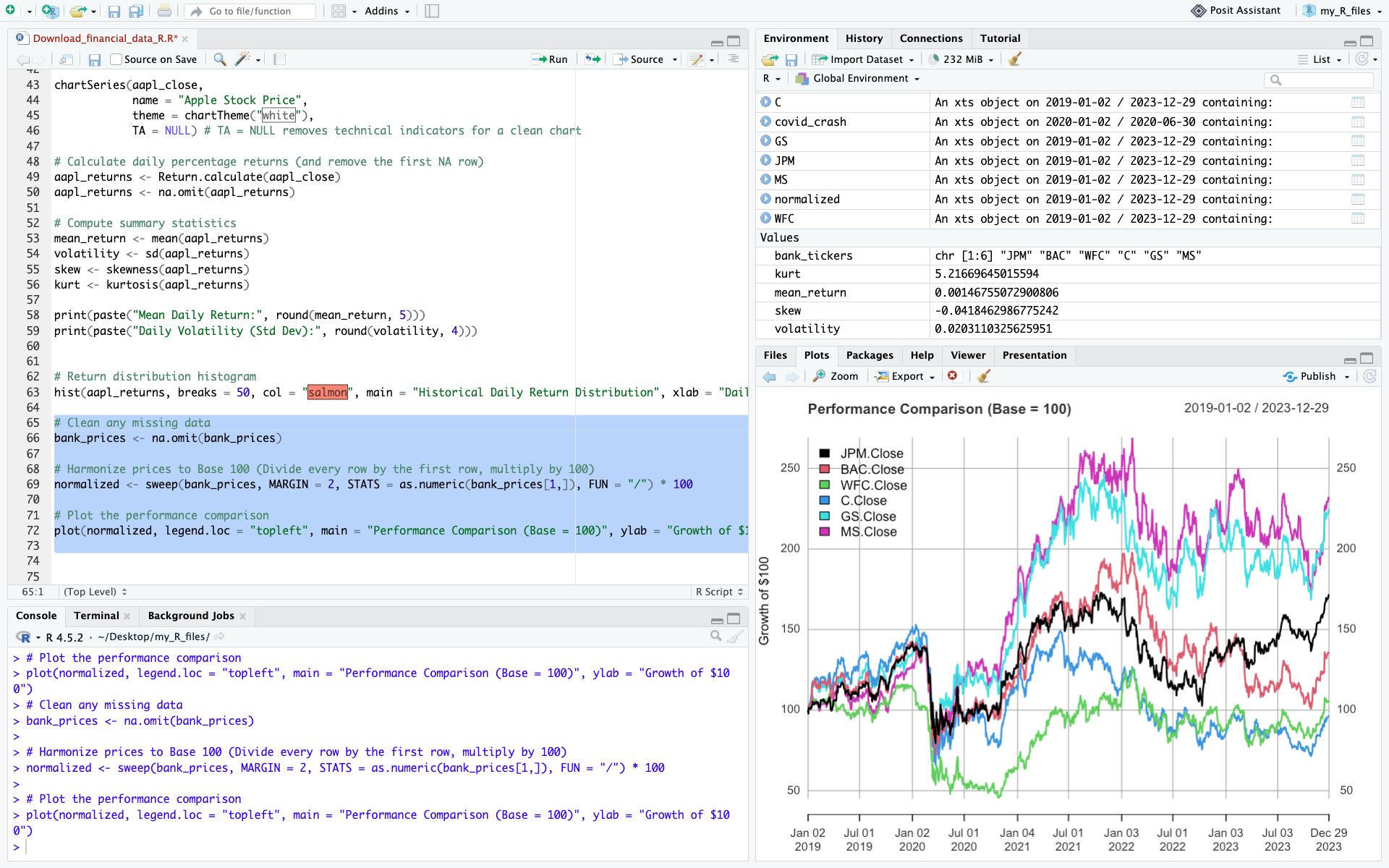1389x868 pixels.
Task: Open Find/Replace with the magnifier icon
Action: point(220,59)
